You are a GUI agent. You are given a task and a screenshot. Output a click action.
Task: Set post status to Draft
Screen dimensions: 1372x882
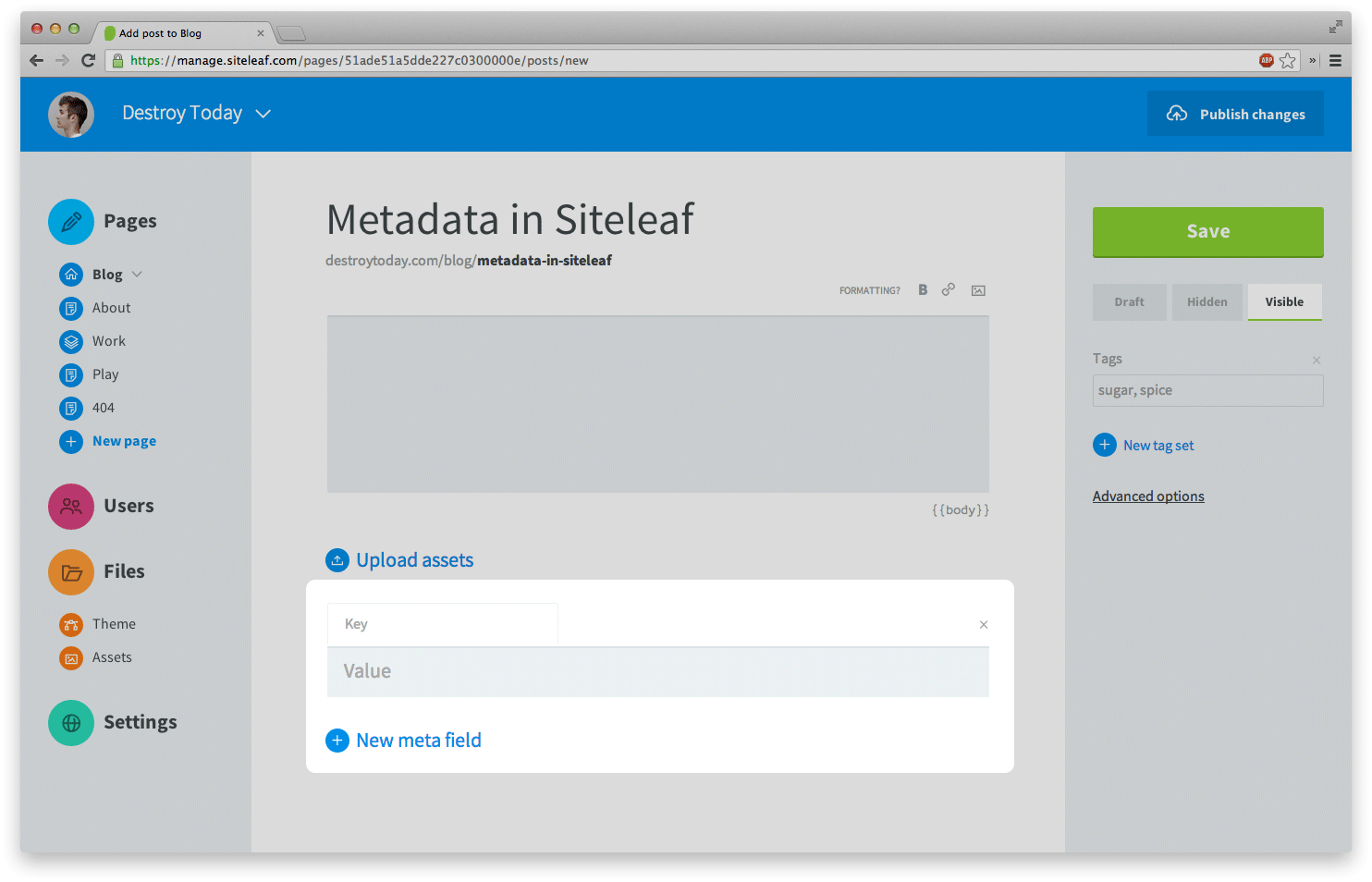pos(1129,302)
